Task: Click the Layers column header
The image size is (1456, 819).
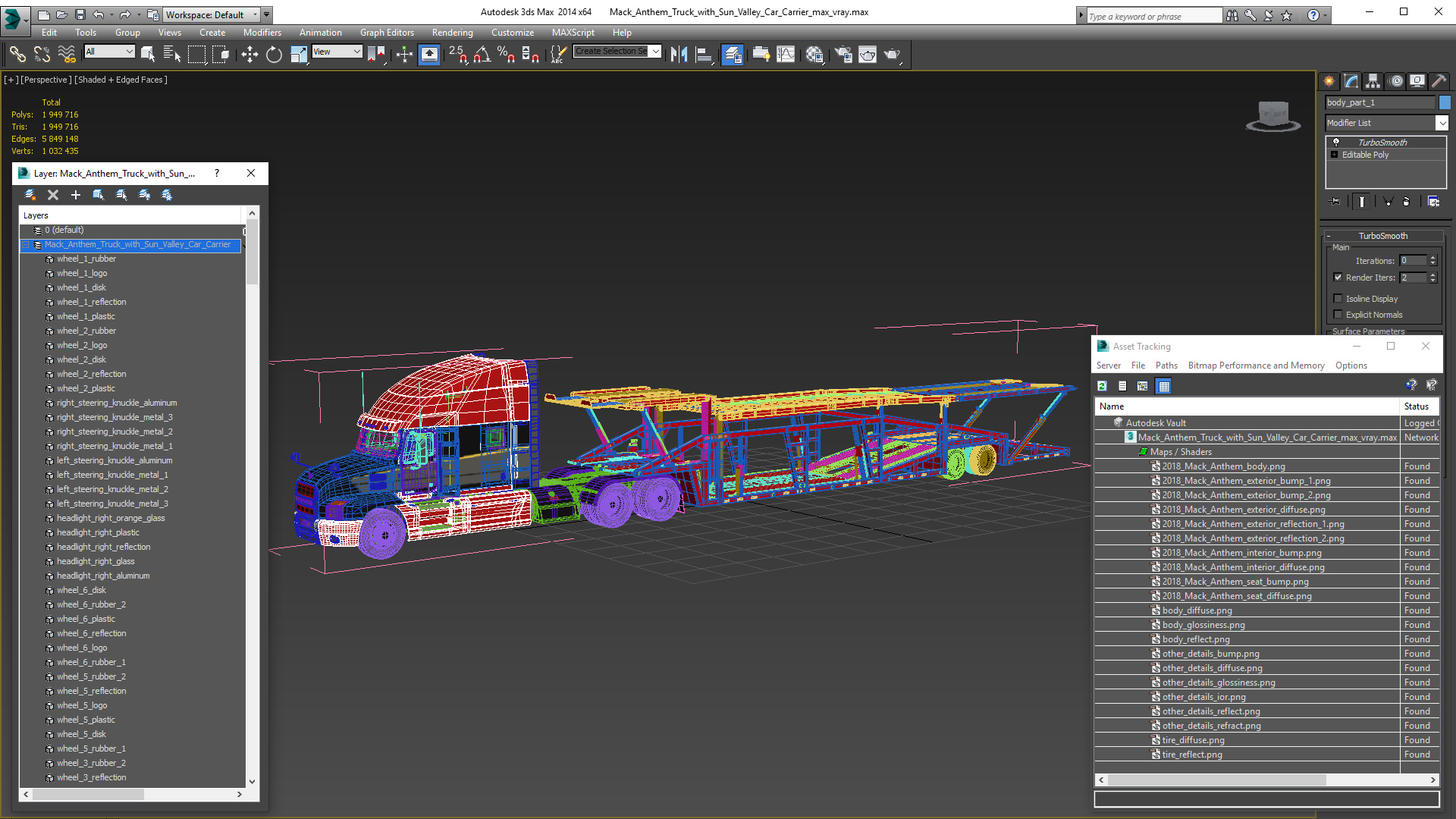Action: pos(130,215)
